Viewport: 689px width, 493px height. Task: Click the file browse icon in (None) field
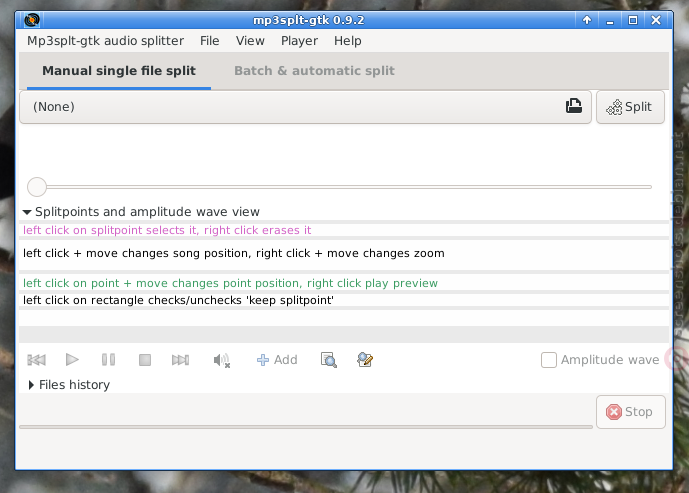[573, 106]
